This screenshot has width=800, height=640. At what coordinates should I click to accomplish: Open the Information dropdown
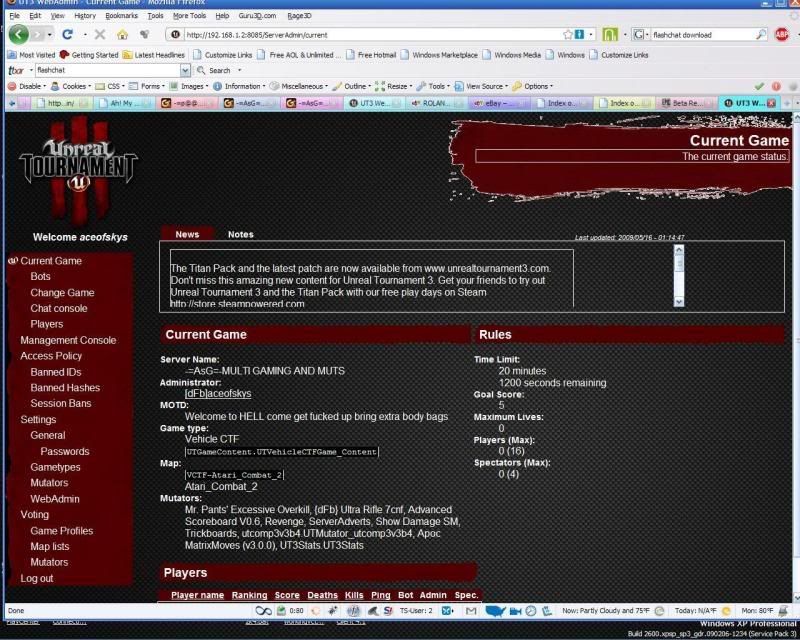click(239, 86)
